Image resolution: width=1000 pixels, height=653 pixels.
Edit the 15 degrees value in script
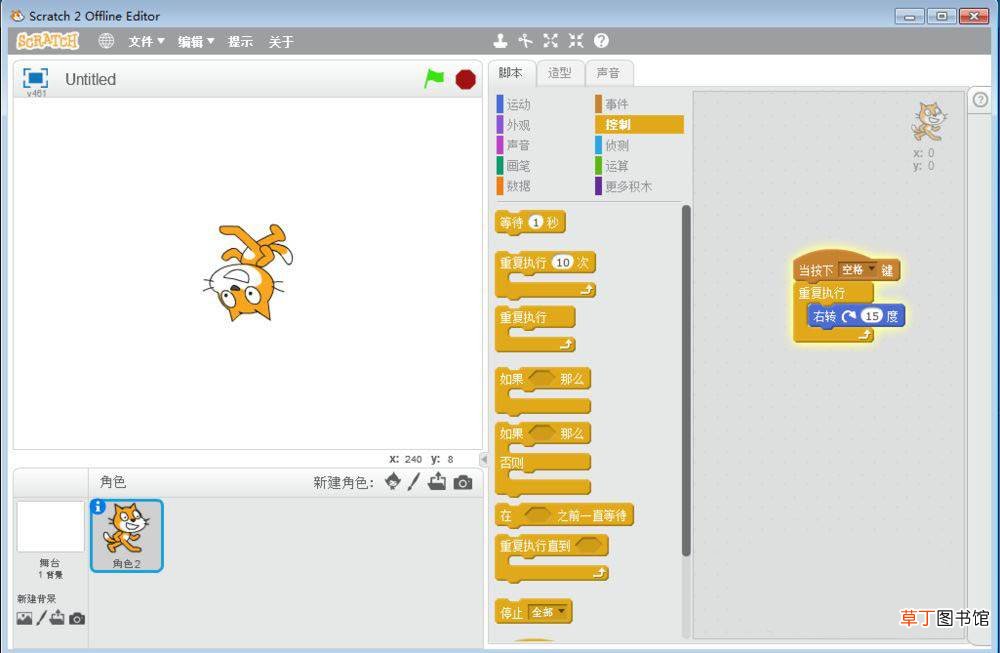tap(872, 316)
